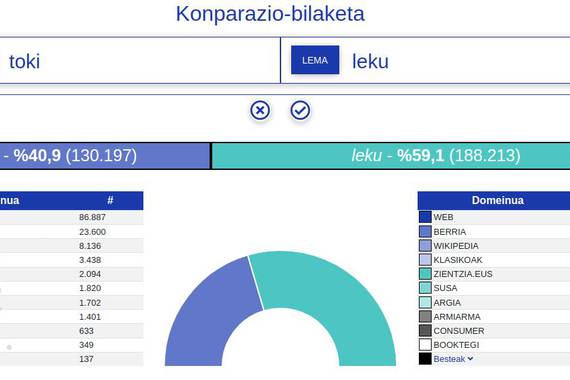
Task: Click the KLASIKOAK color swatch
Action: coord(425,260)
